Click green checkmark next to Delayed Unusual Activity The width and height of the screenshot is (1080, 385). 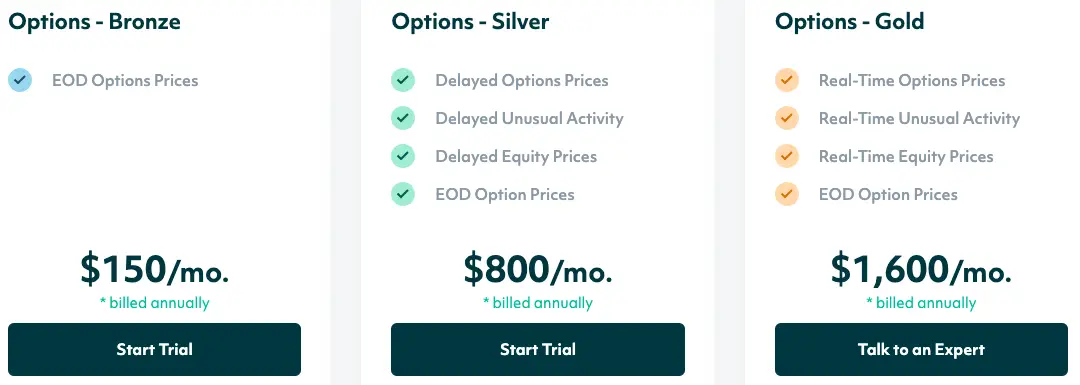tap(403, 118)
